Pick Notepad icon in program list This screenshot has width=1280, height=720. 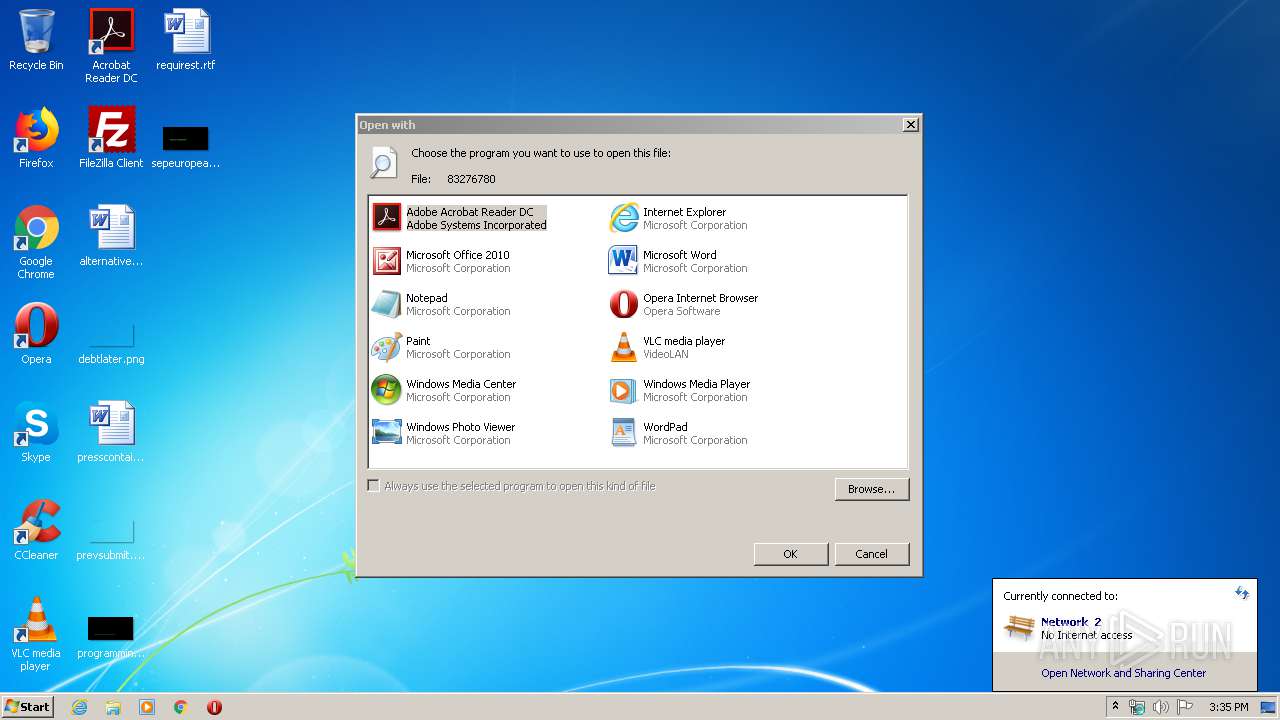(x=387, y=303)
